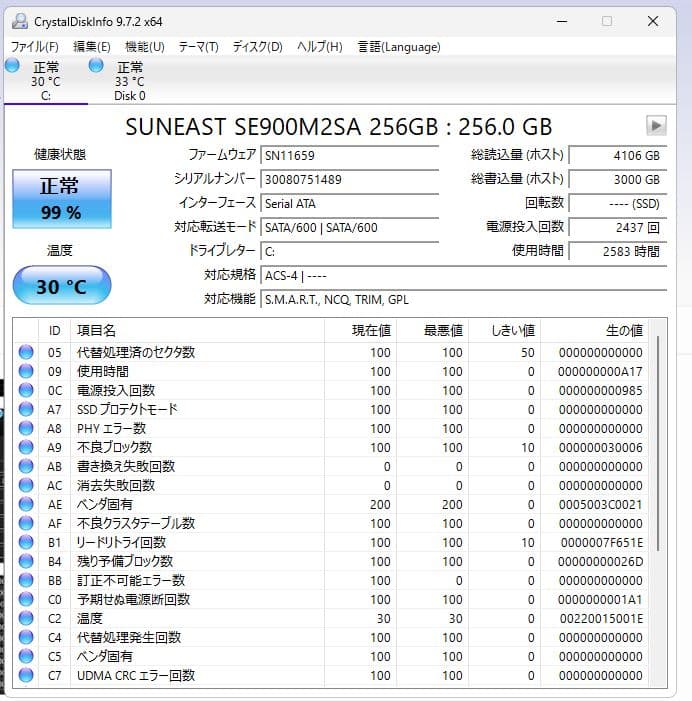The width and height of the screenshot is (692, 701).
Task: Open the 言語(Language) menu
Action: [x=399, y=47]
